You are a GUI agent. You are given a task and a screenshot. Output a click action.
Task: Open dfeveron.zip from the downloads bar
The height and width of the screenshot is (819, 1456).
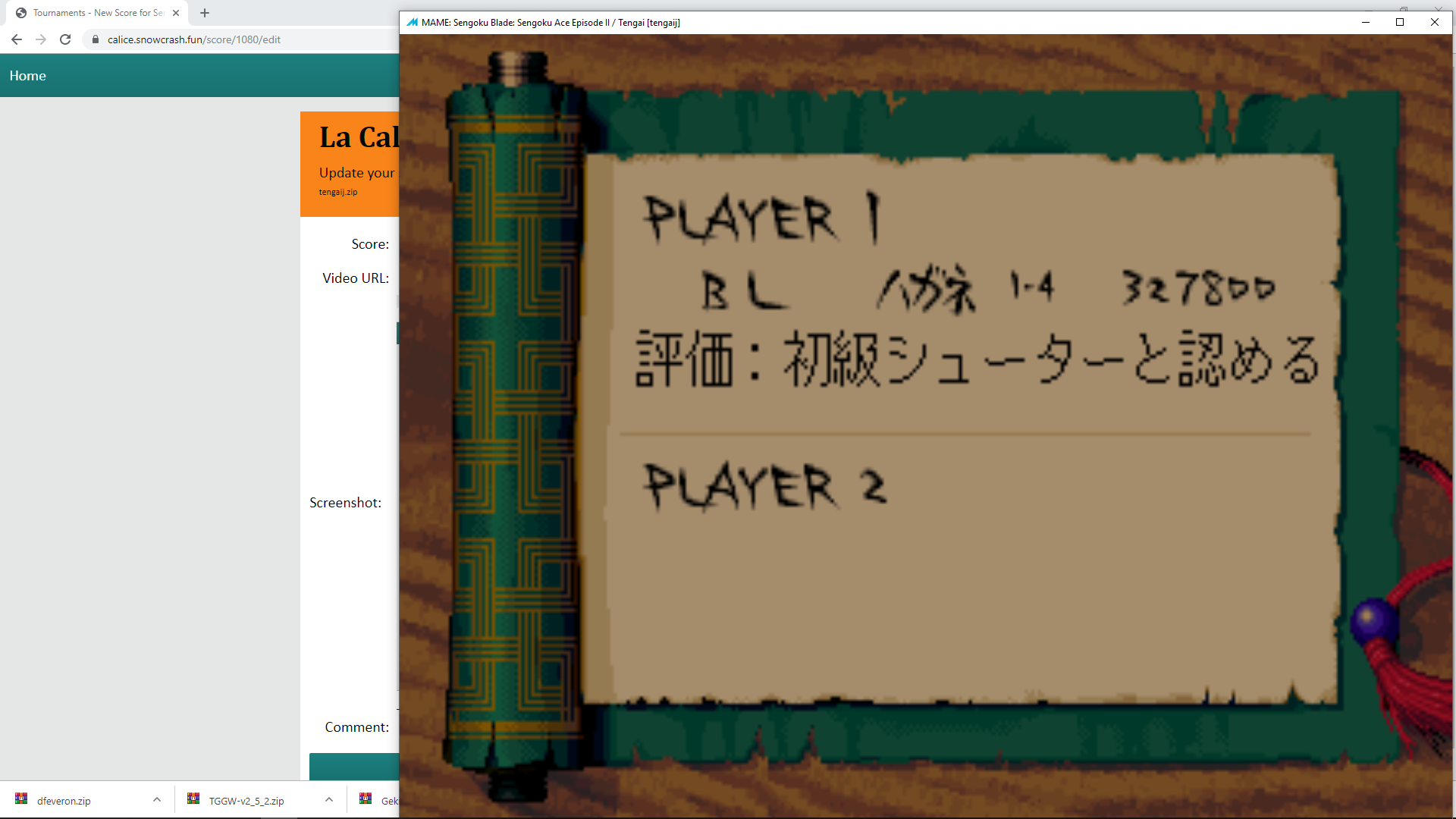(64, 801)
